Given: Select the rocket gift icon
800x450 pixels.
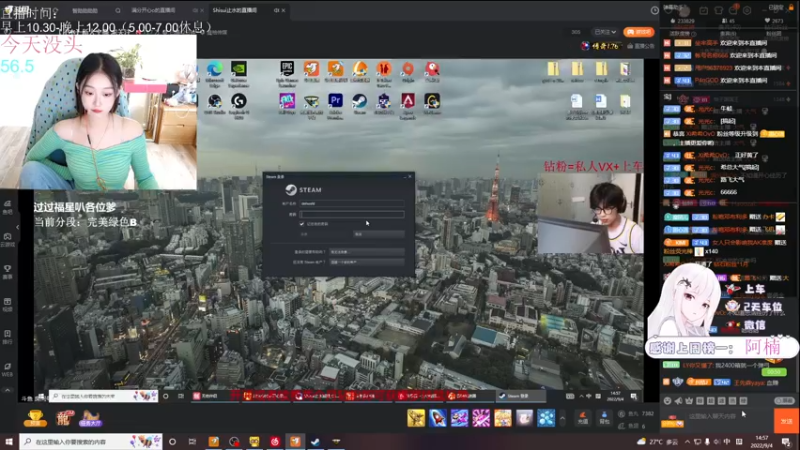Looking at the screenshot, I should [x=437, y=418].
